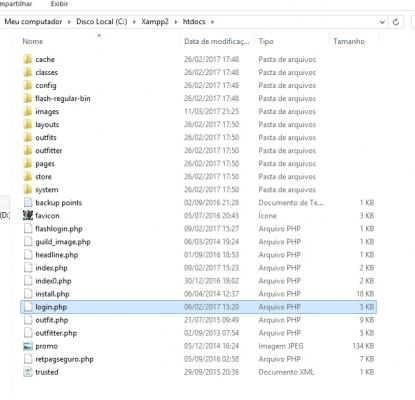The height and width of the screenshot is (400, 415).
Task: Select the cache folder icon
Action: [x=28, y=59]
